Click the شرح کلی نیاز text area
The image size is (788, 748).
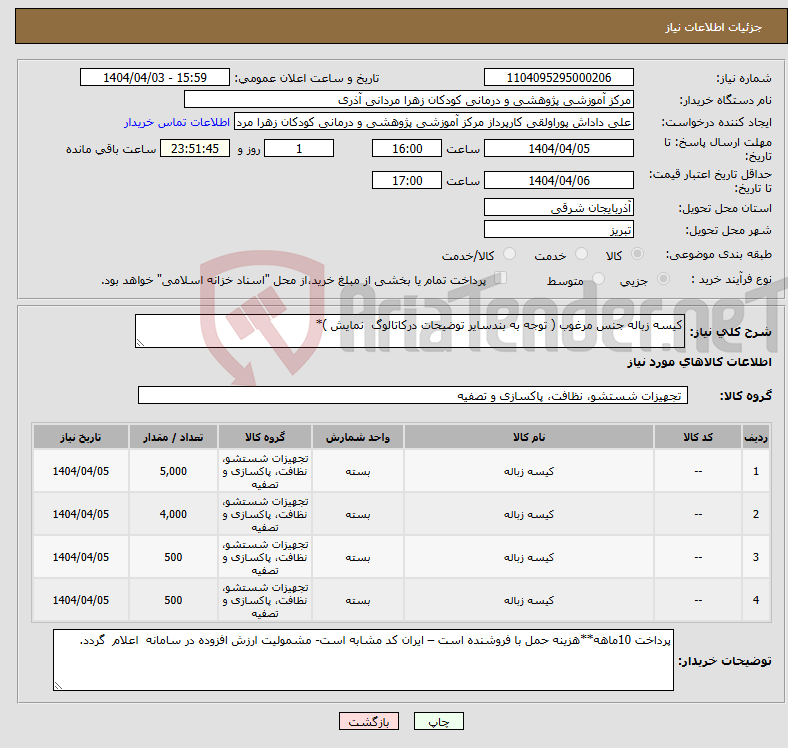click(x=410, y=331)
